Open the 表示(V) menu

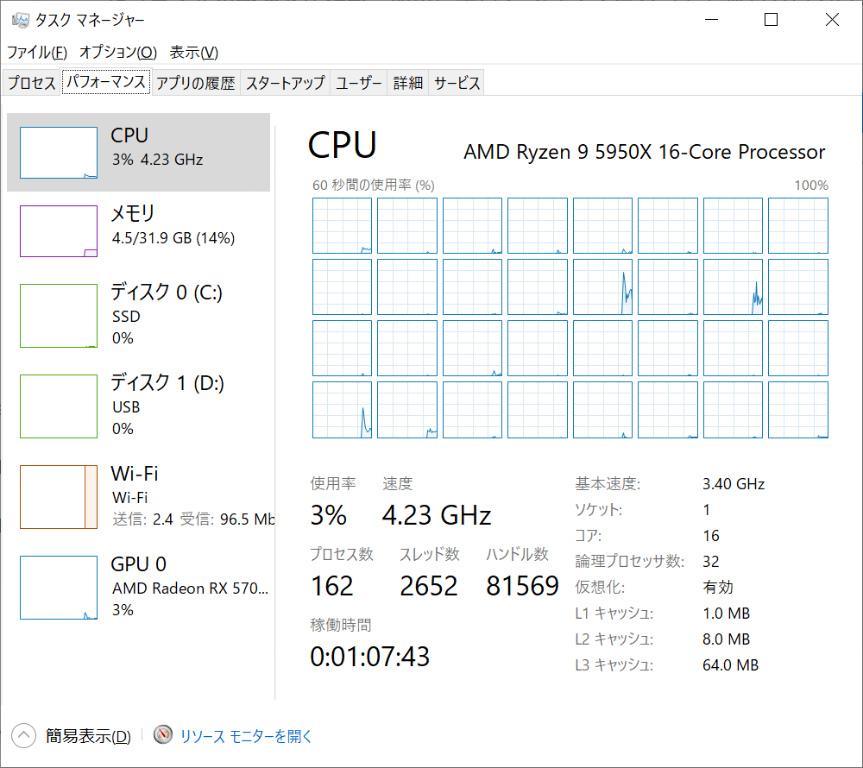tap(193, 52)
